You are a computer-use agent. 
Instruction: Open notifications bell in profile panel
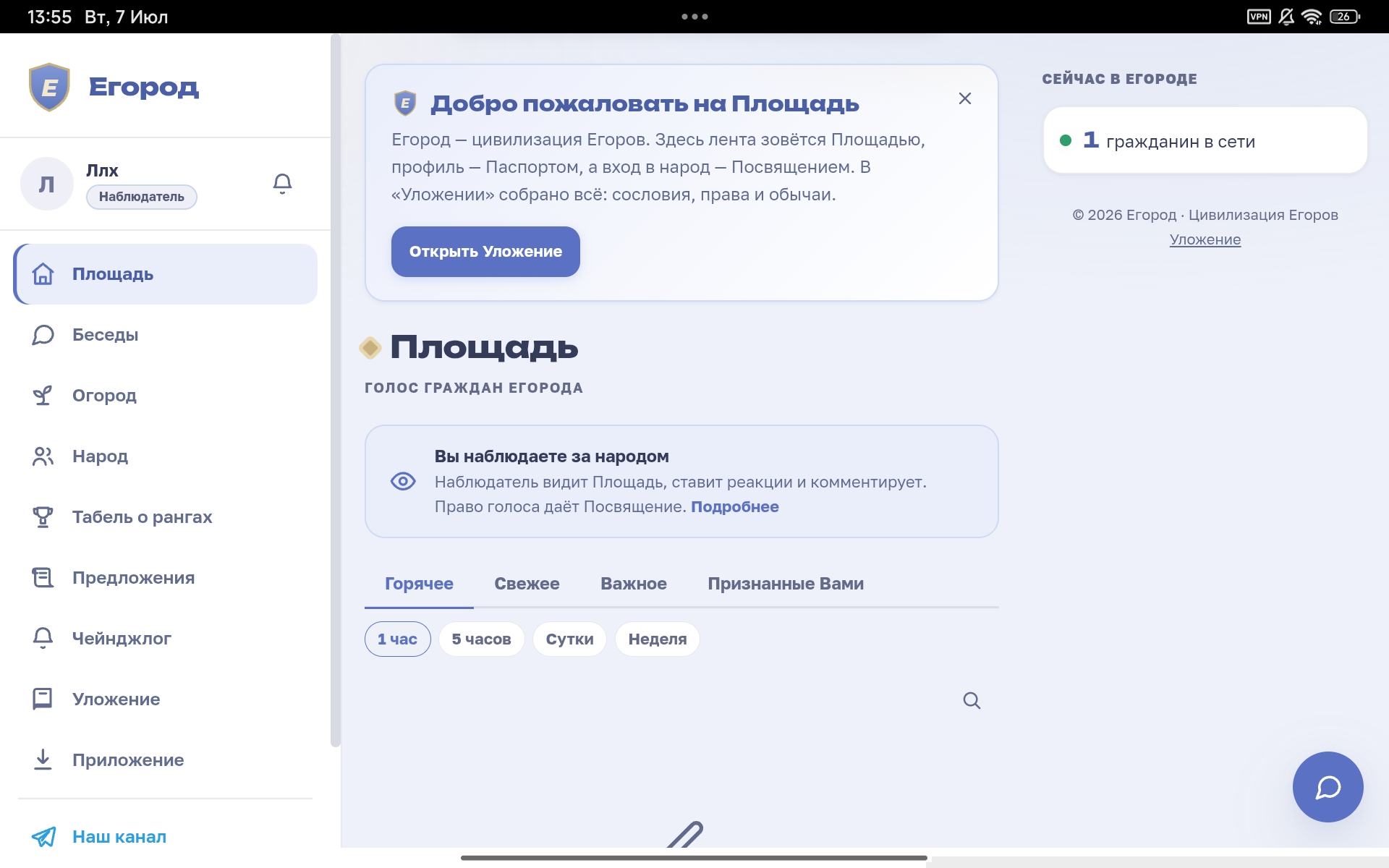coord(282,183)
